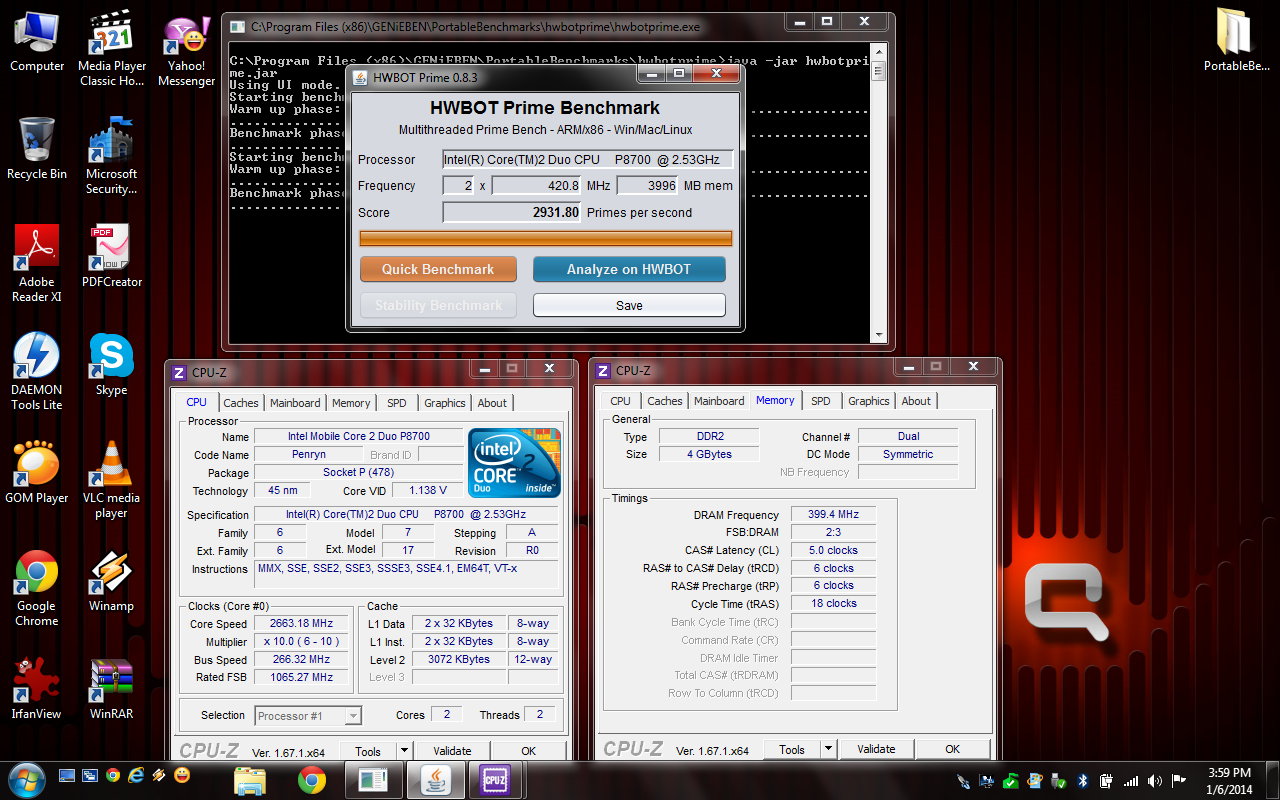
Task: Click Save in HWBOT Prime
Action: coord(629,305)
